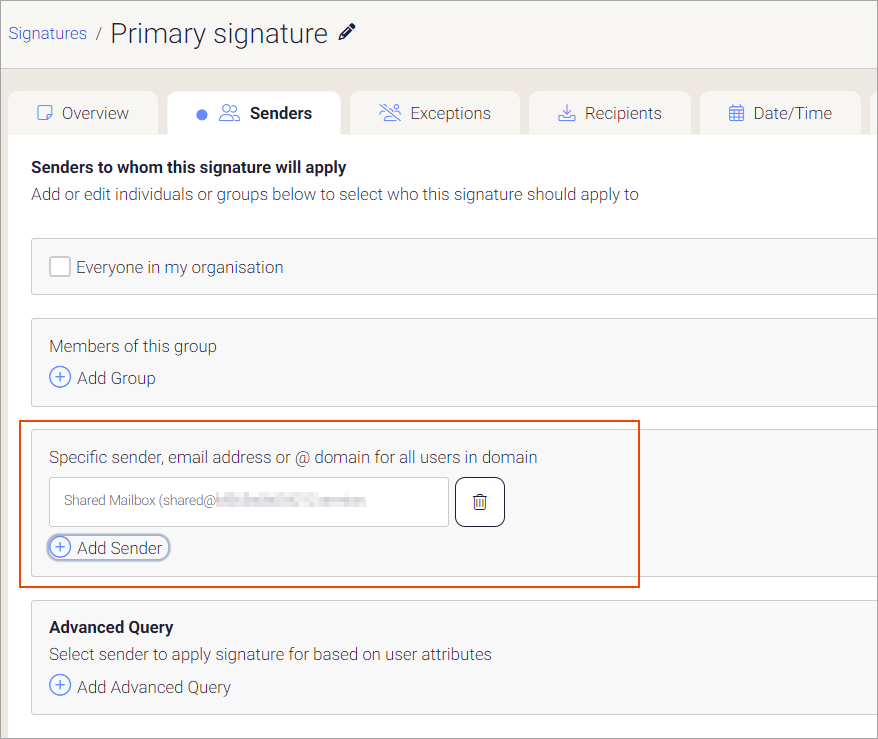Switch to the Exceptions tab
Screen dimensions: 878x739
tap(450, 113)
